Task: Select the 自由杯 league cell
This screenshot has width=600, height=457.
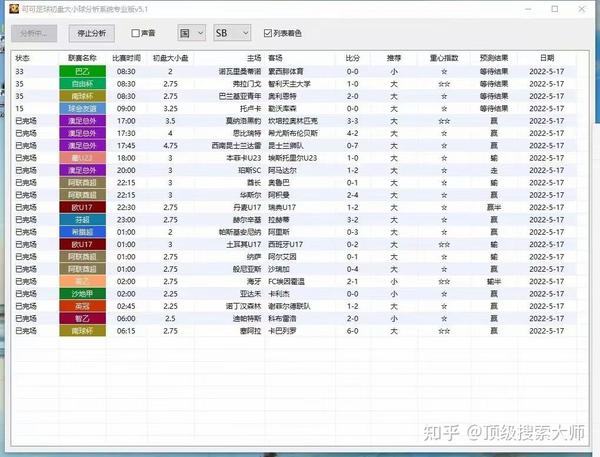Action: pos(83,84)
